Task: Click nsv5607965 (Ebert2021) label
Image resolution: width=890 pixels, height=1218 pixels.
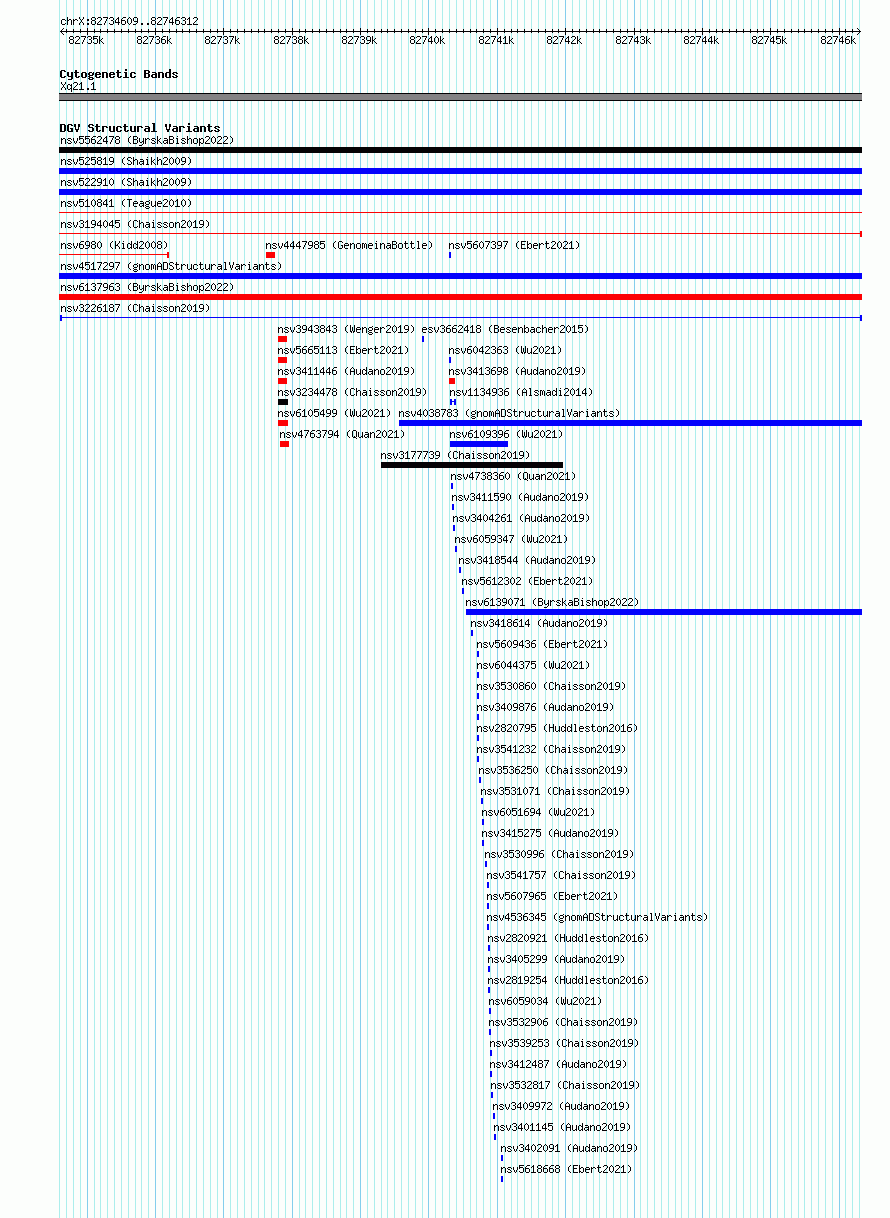Action: coord(553,896)
